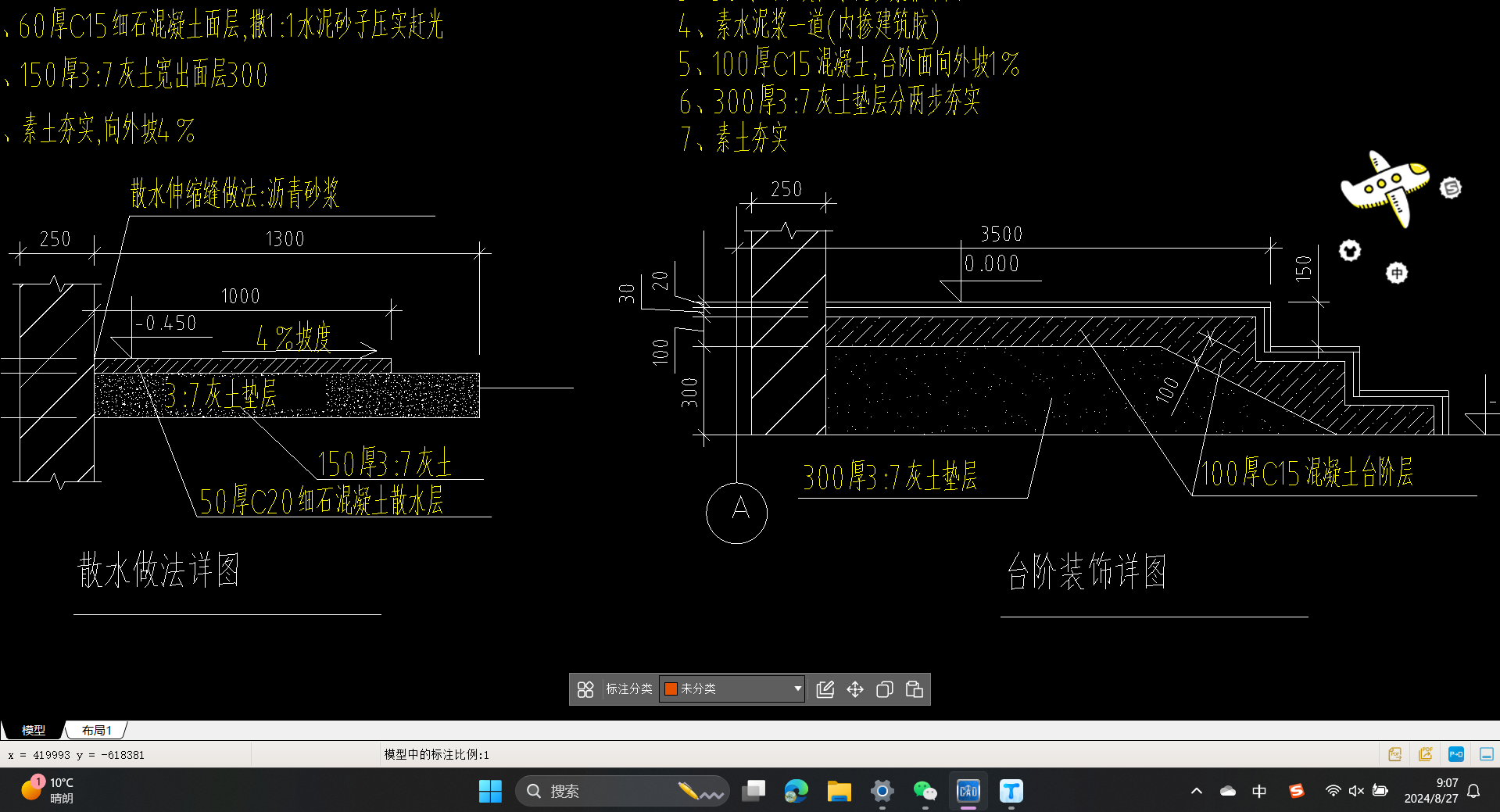Click the 模型中的标注比例:1 status text
Image resolution: width=1500 pixels, height=812 pixels.
click(x=436, y=755)
